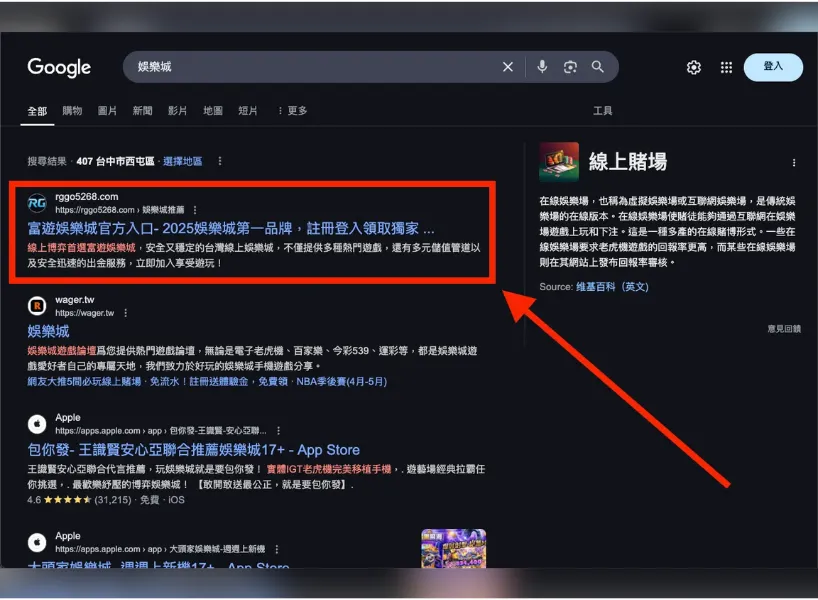Image resolution: width=818 pixels, height=600 pixels.
Task: Open the 富遊娛樂城官方入口 result title
Action: click(231, 229)
